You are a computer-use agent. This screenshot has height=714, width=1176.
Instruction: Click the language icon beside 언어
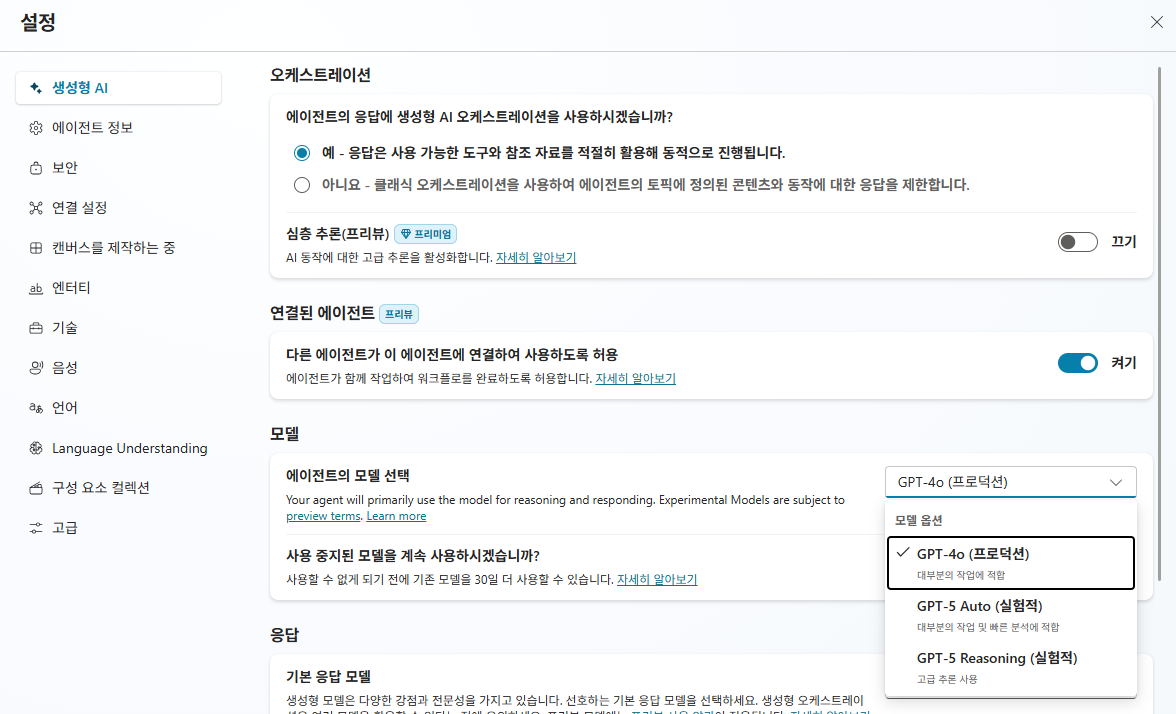click(x=35, y=408)
